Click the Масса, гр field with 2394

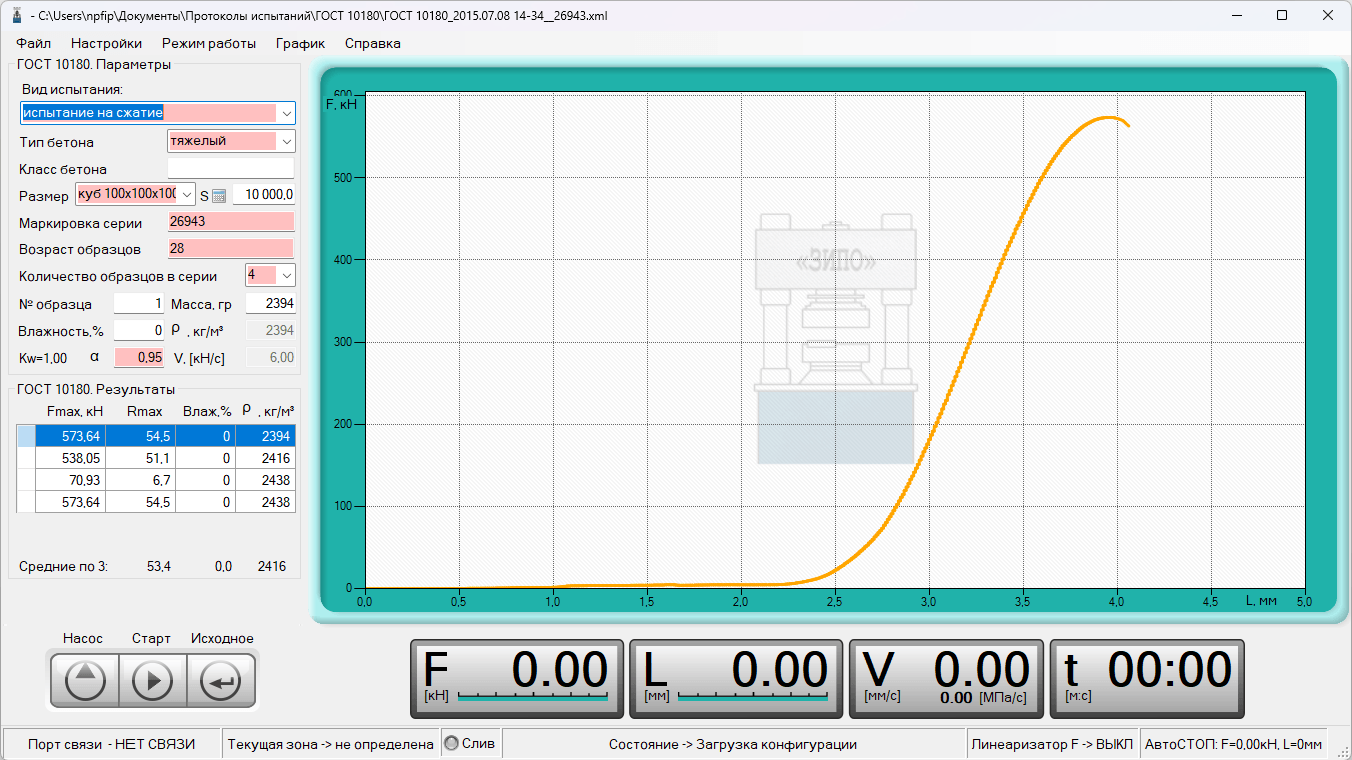point(270,303)
